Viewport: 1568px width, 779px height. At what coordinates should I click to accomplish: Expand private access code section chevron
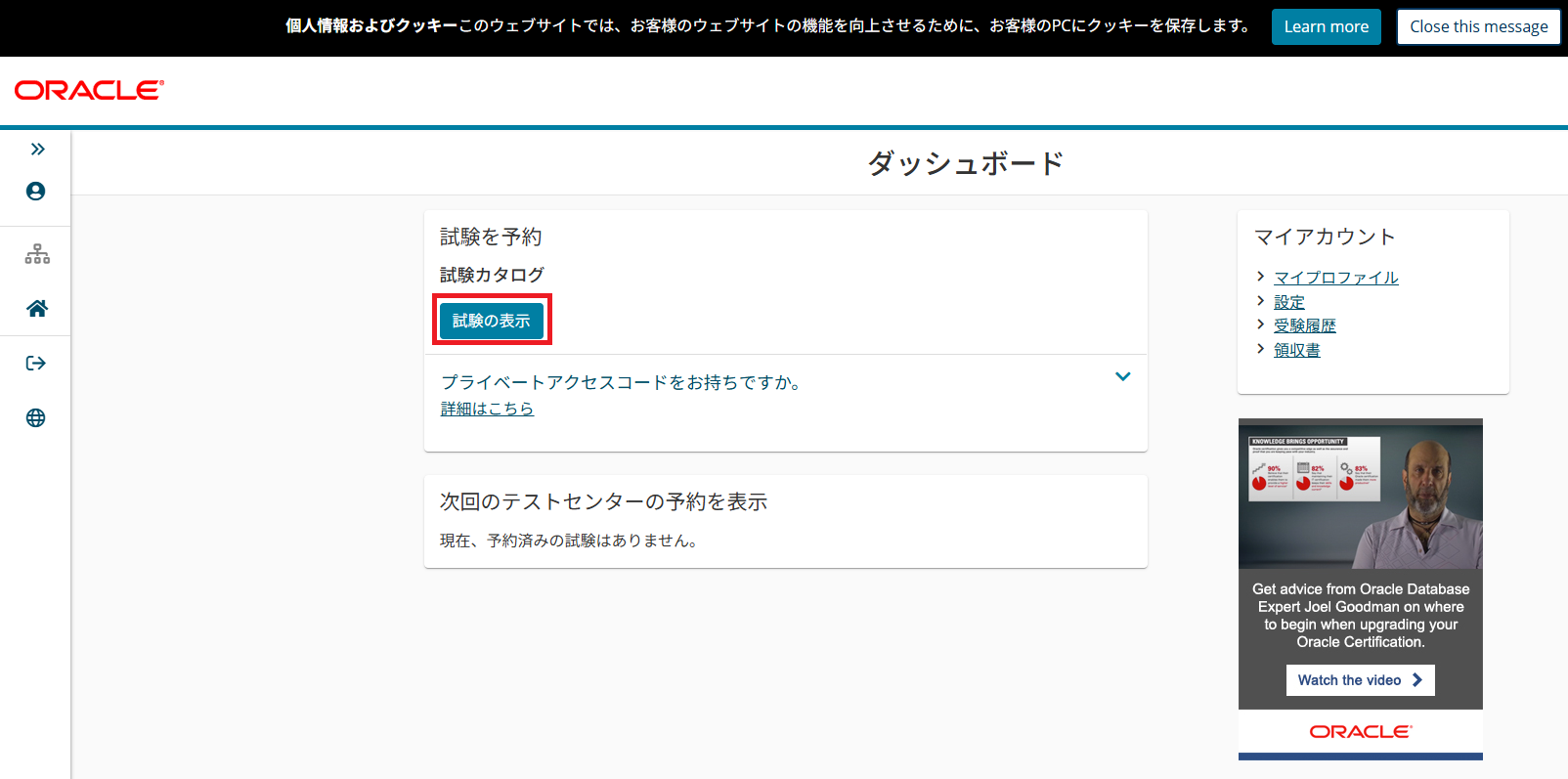tap(1123, 376)
